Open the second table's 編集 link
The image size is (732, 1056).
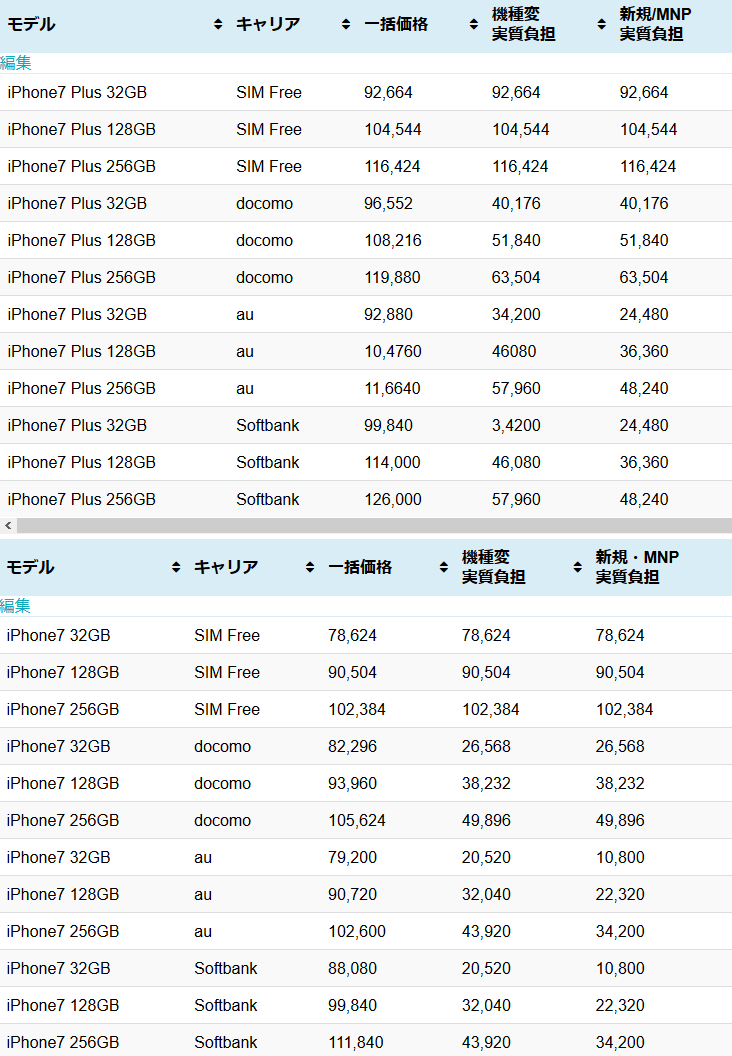pyautogui.click(x=15, y=605)
